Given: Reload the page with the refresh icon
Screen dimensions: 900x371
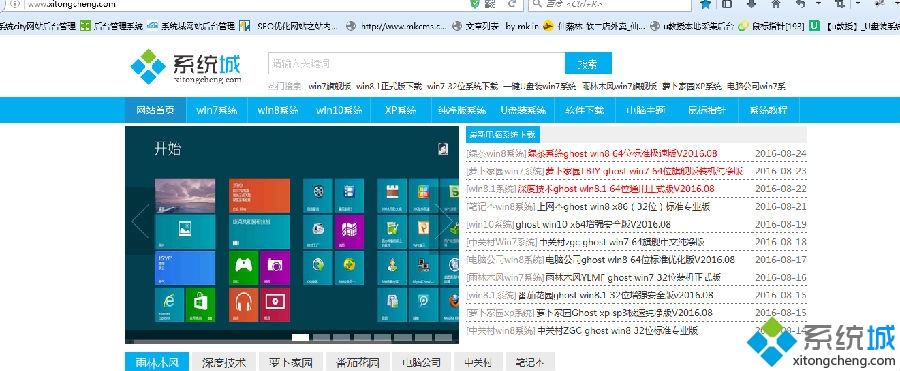Looking at the screenshot, I should pyautogui.click(x=512, y=4).
